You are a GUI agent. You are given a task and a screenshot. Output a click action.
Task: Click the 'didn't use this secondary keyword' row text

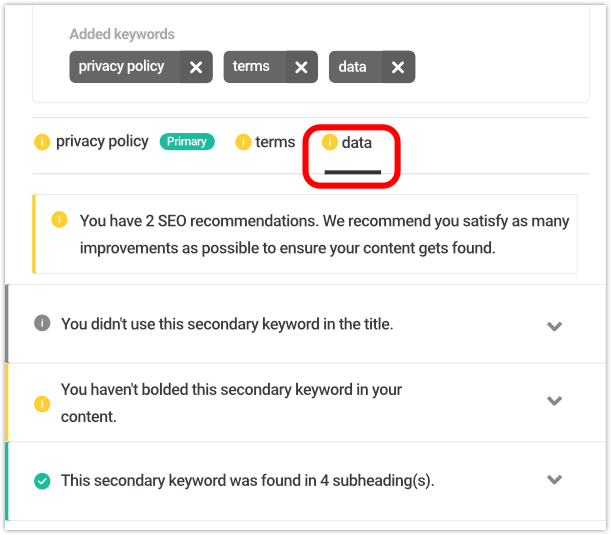(x=227, y=324)
